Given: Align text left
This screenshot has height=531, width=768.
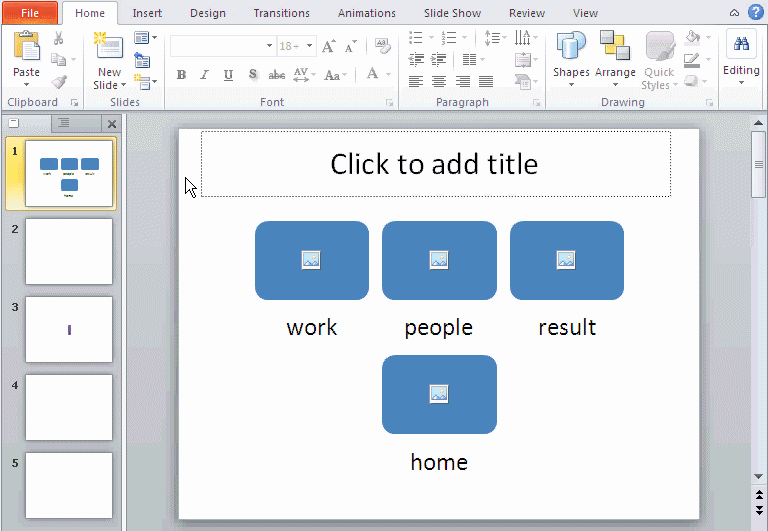Looking at the screenshot, I should (x=416, y=81).
